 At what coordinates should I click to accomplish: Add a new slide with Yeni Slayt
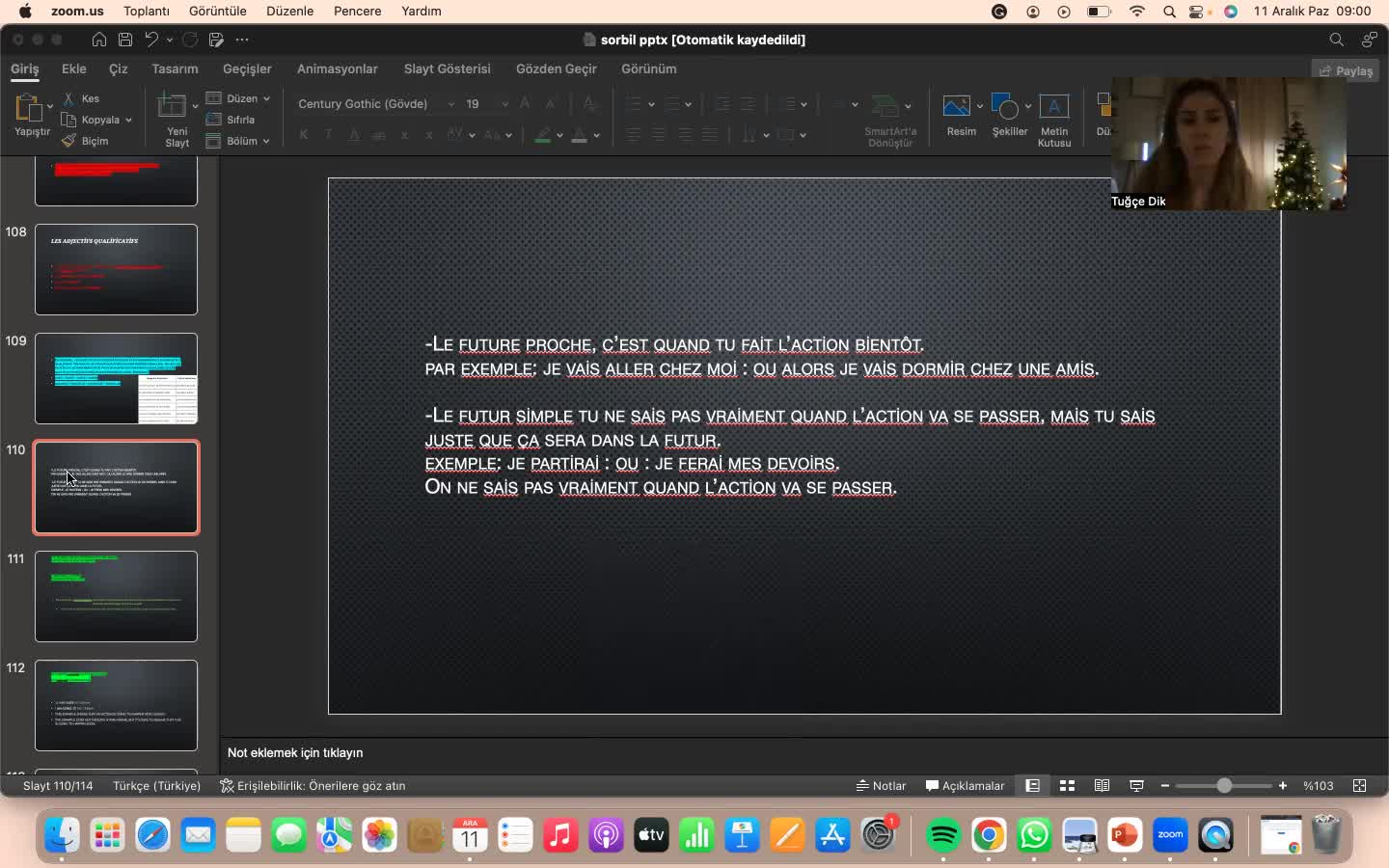[x=177, y=120]
